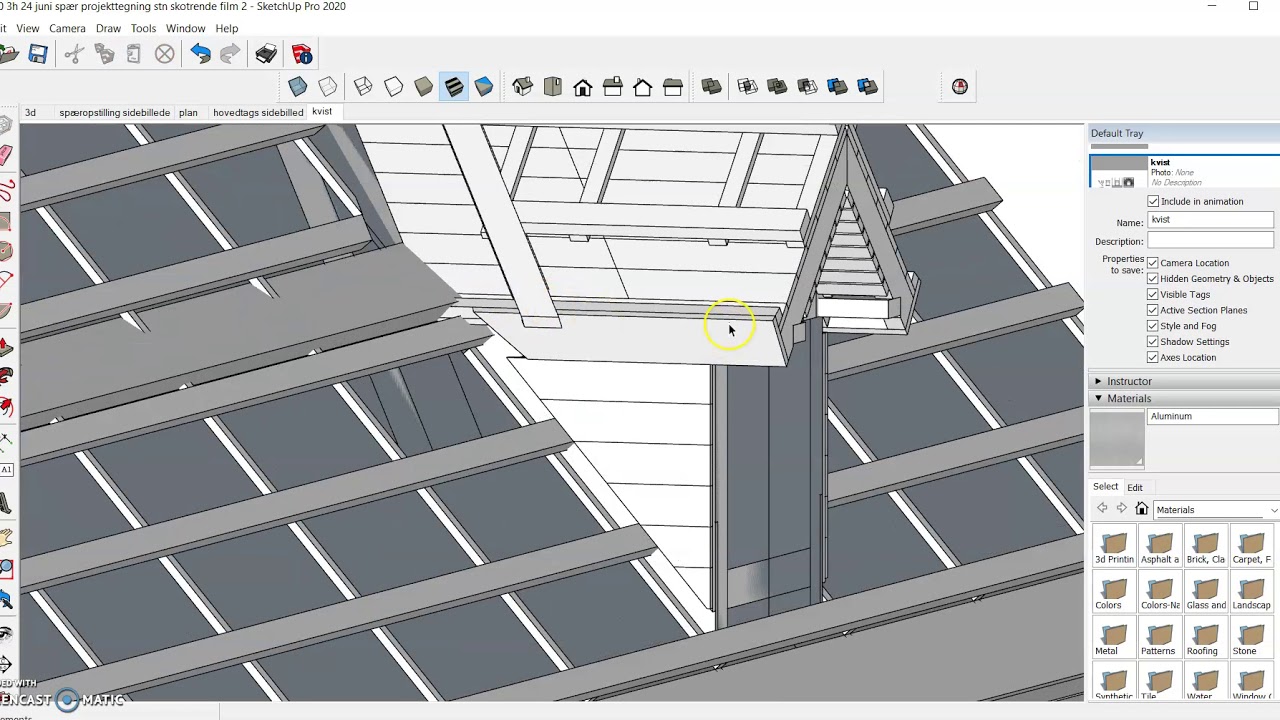
Task: Switch to Hidden Line face style
Action: pos(393,87)
